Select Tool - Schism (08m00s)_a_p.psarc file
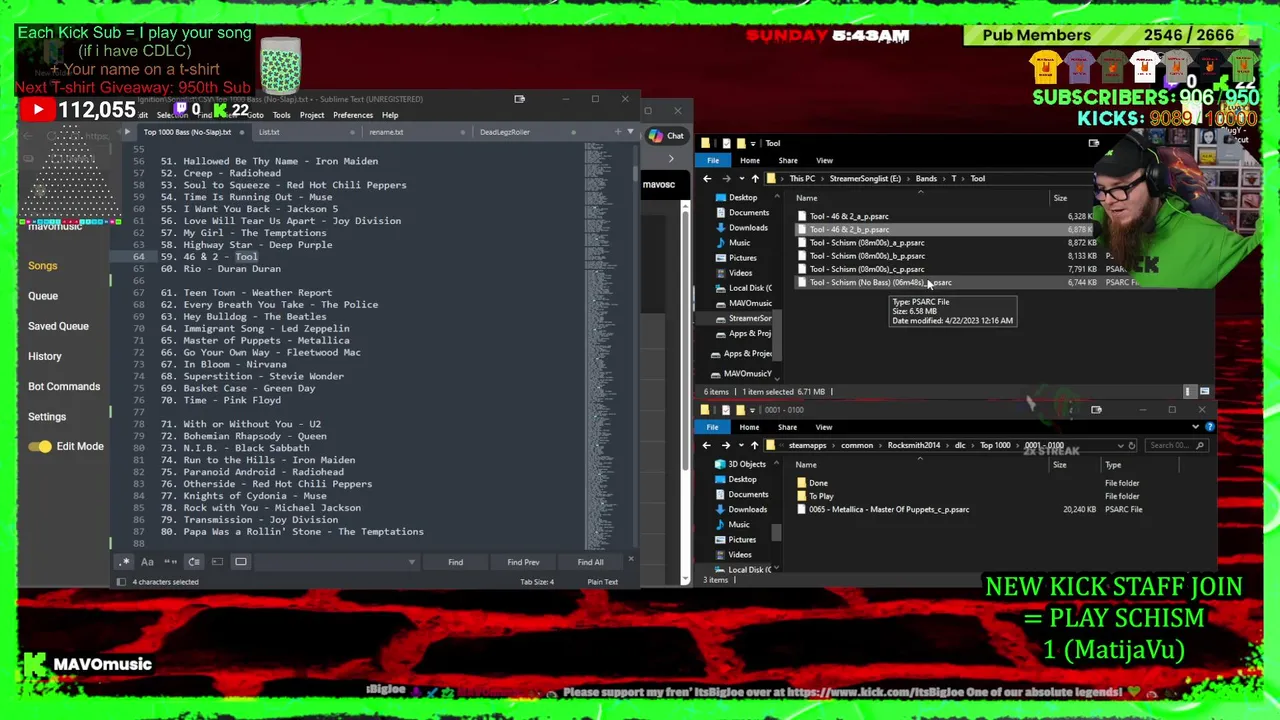This screenshot has width=1280, height=720. click(867, 243)
